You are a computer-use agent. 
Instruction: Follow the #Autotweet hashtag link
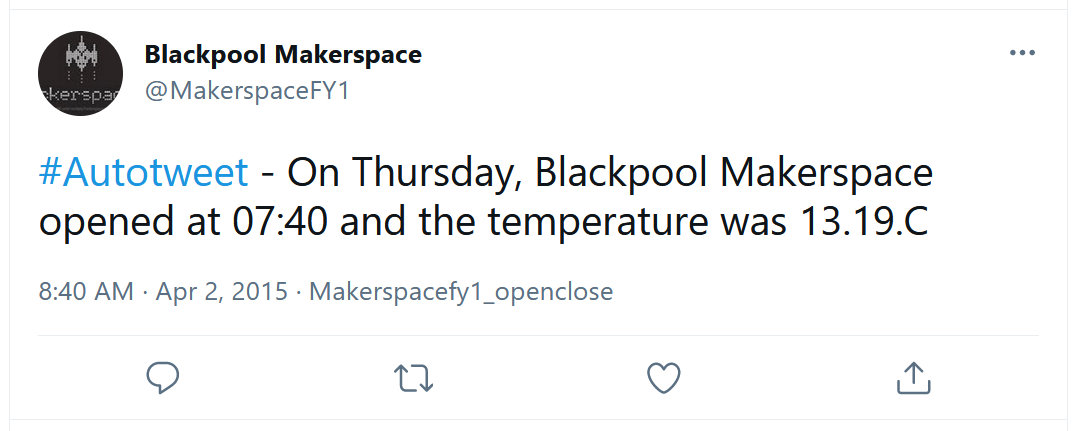coord(143,173)
